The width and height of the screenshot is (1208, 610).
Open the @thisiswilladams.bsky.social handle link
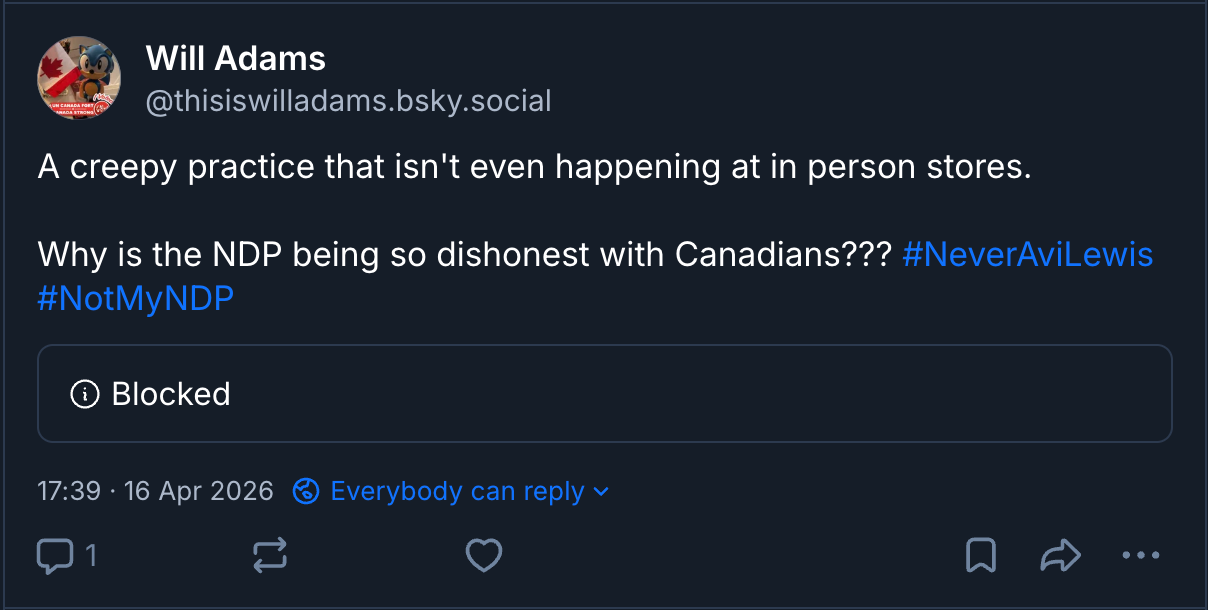tap(348, 101)
